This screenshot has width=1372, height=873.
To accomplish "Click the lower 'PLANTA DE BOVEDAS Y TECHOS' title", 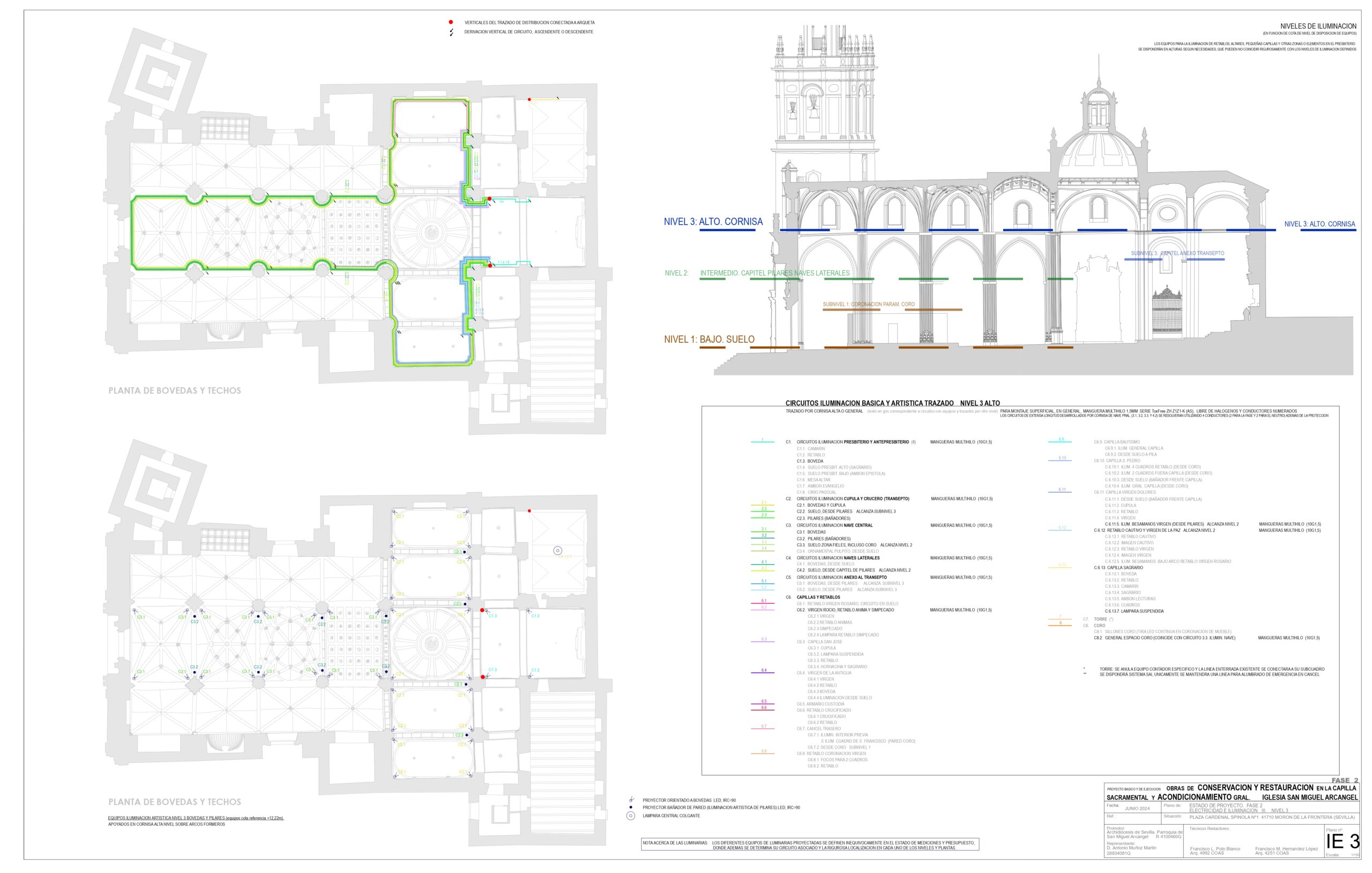I will click(174, 802).
